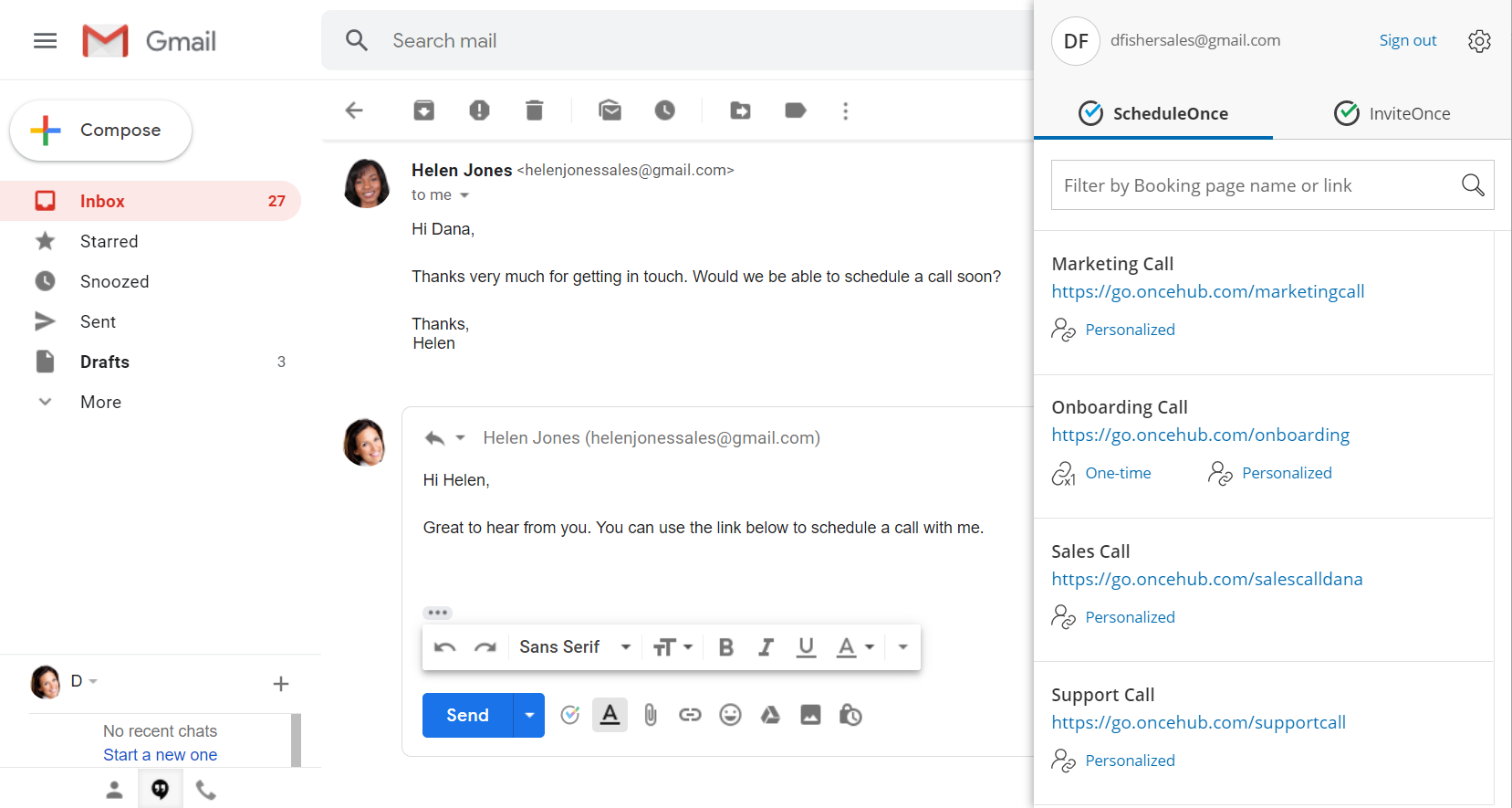This screenshot has width=1512, height=808.
Task: Snooze the email using clock icon
Action: pos(664,110)
